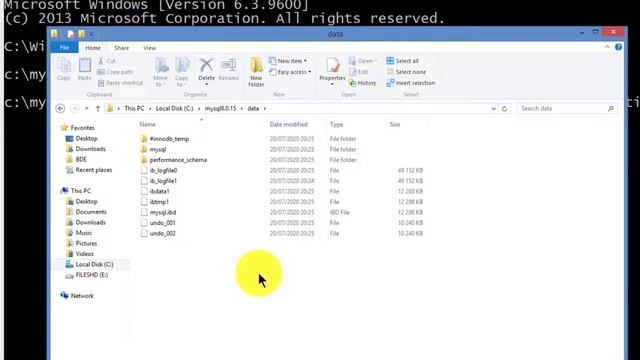Switch to the View ribbon tab
Viewport: 640px width, 360px height.
tap(150, 48)
